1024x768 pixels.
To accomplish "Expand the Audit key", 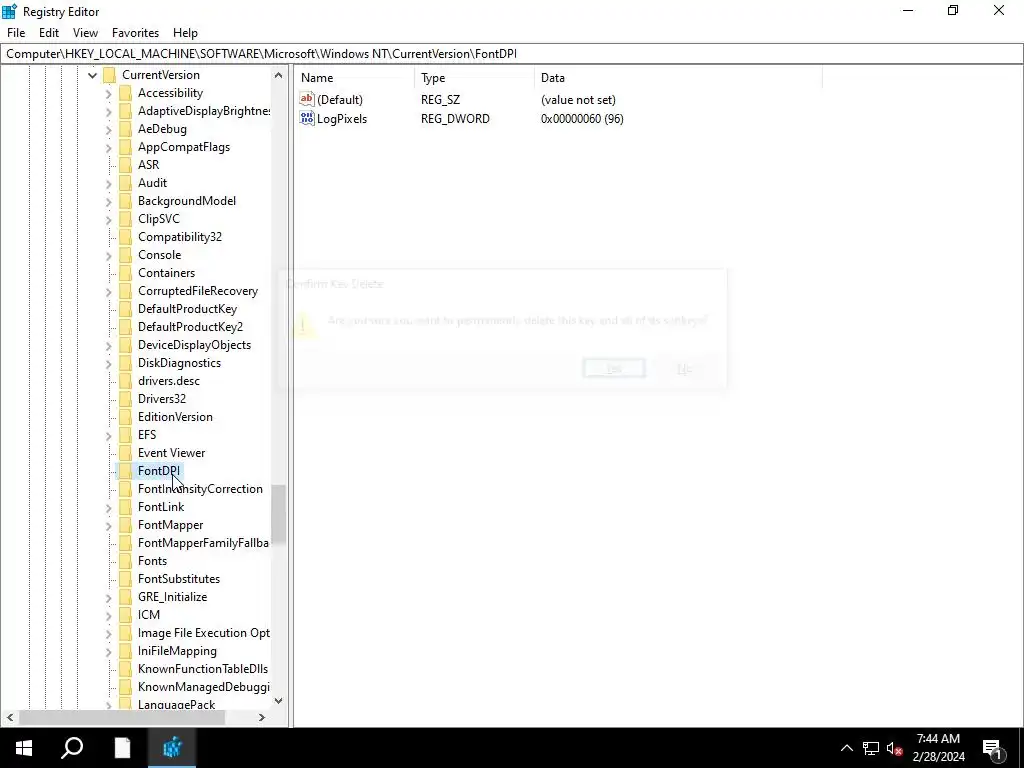I will pos(108,184).
